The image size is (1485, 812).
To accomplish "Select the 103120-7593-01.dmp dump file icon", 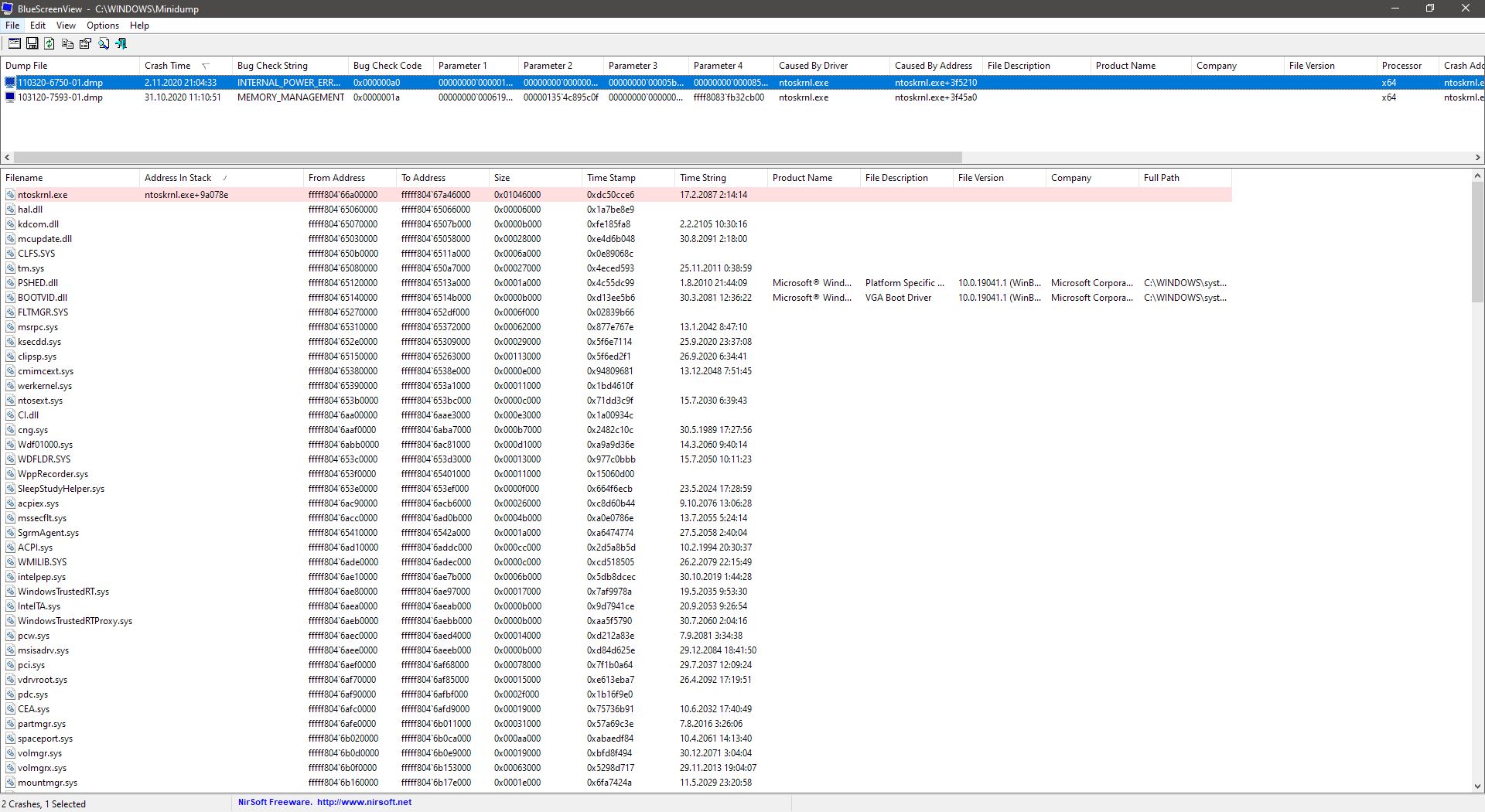I will [x=10, y=97].
